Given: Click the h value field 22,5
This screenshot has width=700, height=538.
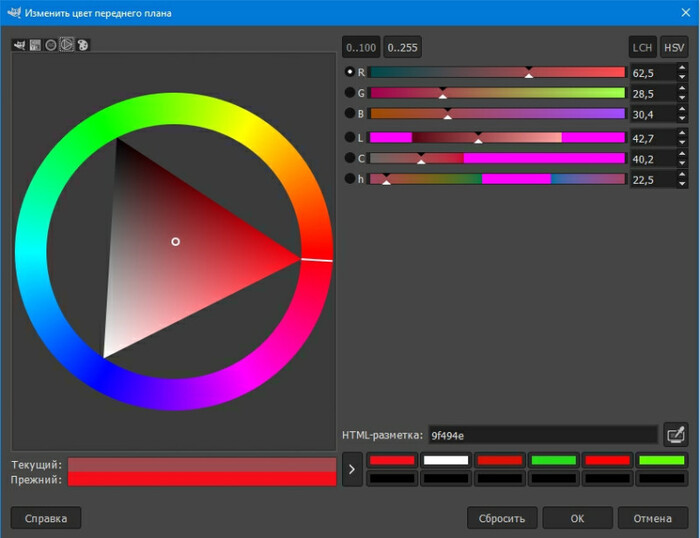Looking at the screenshot, I should click(653, 180).
